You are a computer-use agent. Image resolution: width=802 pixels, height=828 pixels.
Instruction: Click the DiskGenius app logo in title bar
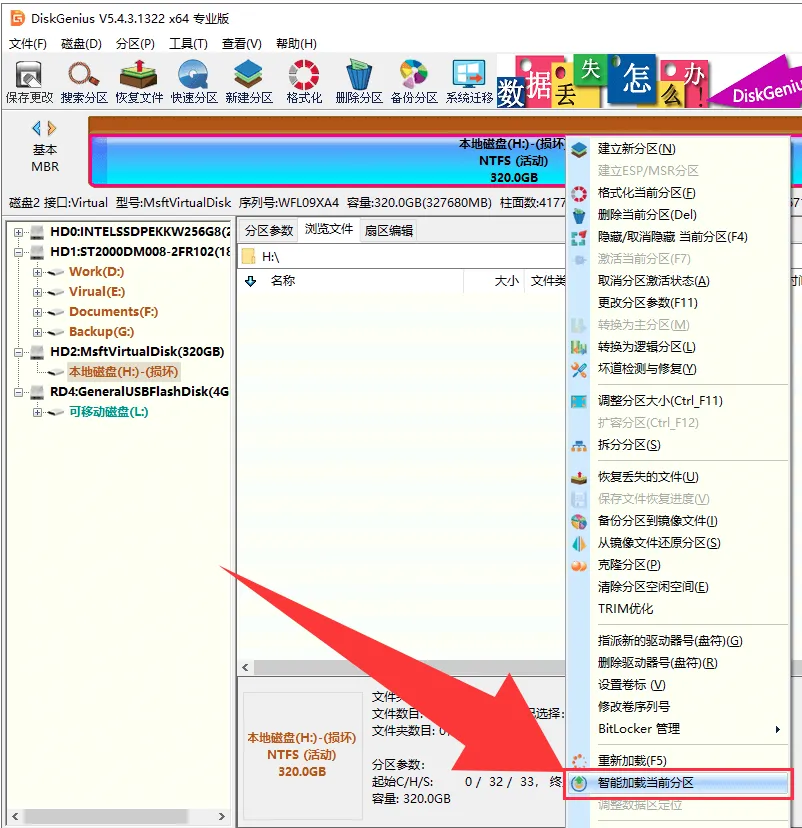click(17, 18)
